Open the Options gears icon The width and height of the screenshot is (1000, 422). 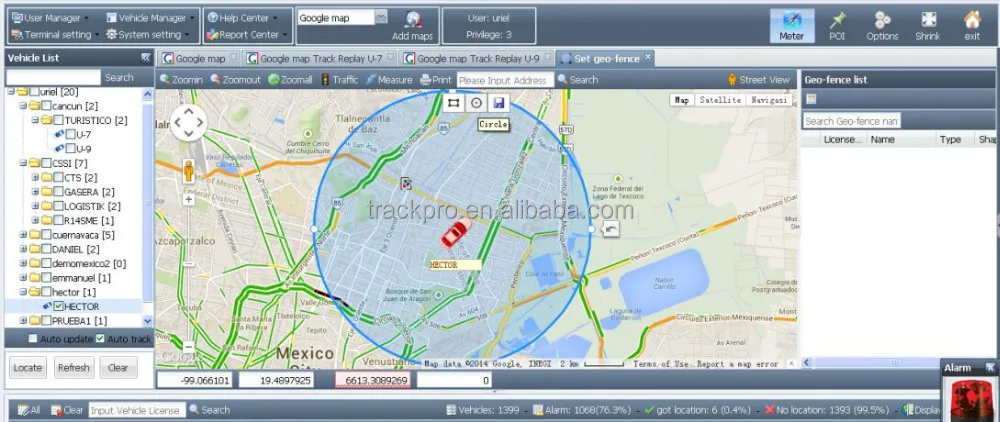coord(882,25)
